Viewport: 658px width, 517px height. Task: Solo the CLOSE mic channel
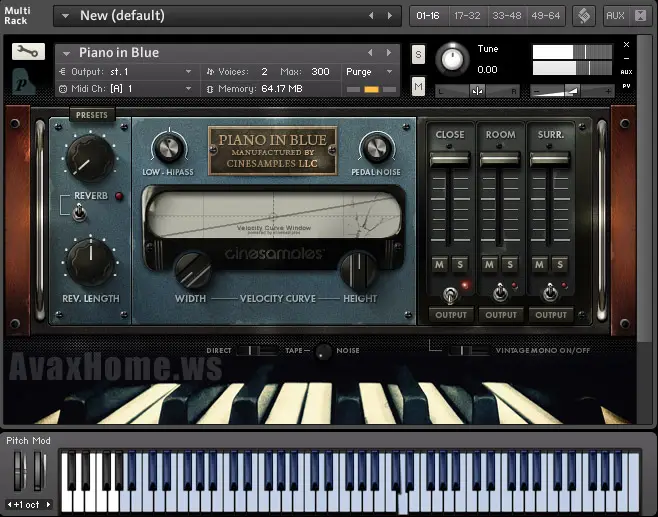[460, 264]
